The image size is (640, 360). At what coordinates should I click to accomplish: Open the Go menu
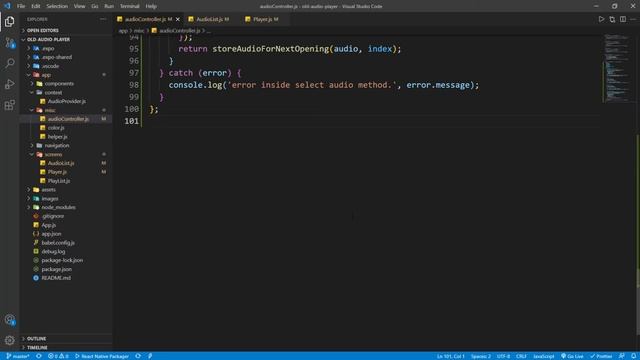tap(95, 6)
